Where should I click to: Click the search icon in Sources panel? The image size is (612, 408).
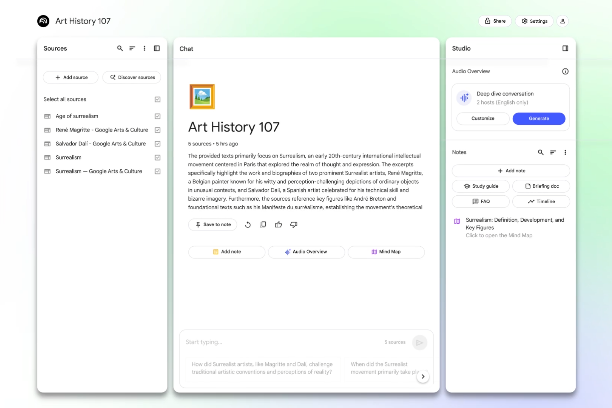[120, 48]
